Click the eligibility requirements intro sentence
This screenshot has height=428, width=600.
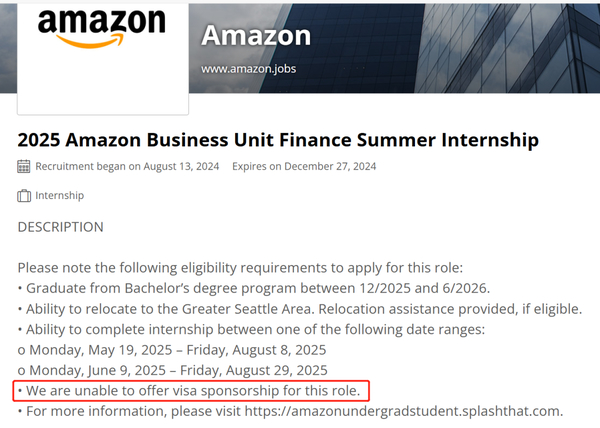[x=240, y=268]
